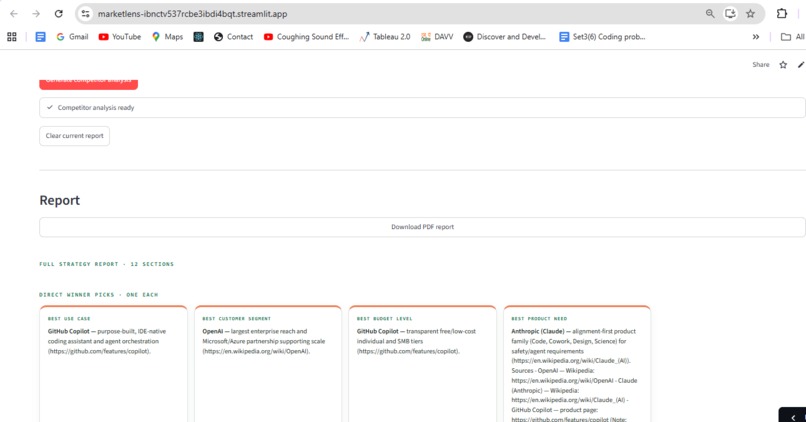Open the apps grid shortcut
The height and width of the screenshot is (422, 806).
pyautogui.click(x=12, y=36)
